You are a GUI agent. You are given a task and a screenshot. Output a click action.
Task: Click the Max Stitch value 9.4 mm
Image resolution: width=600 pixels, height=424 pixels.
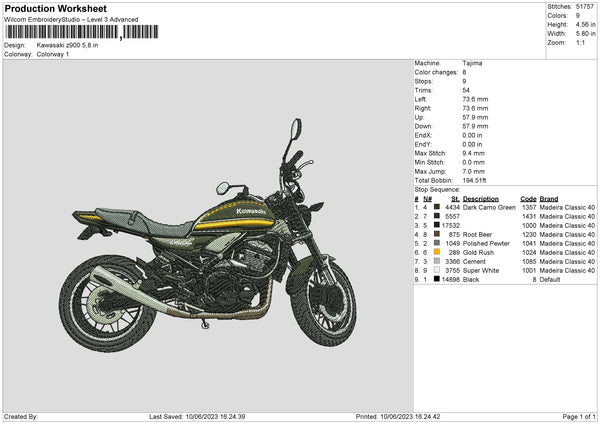[x=473, y=153]
